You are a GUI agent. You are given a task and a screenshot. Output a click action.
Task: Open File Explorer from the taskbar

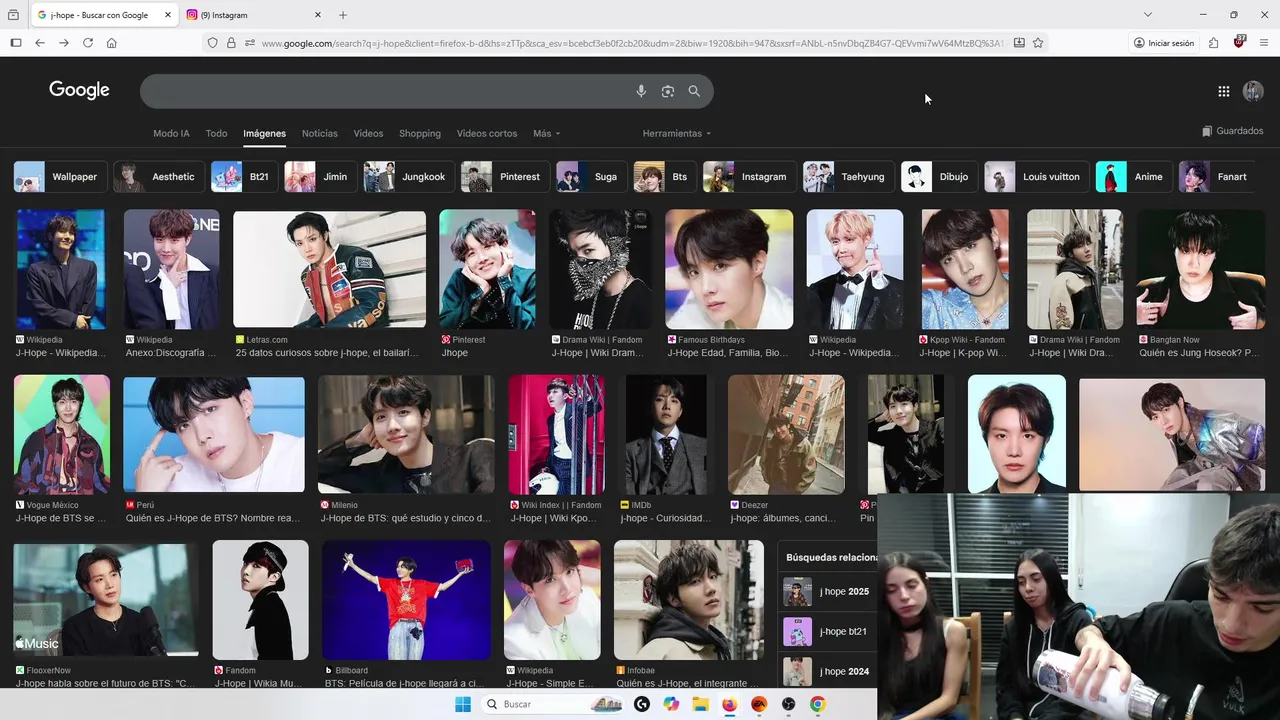(x=700, y=704)
